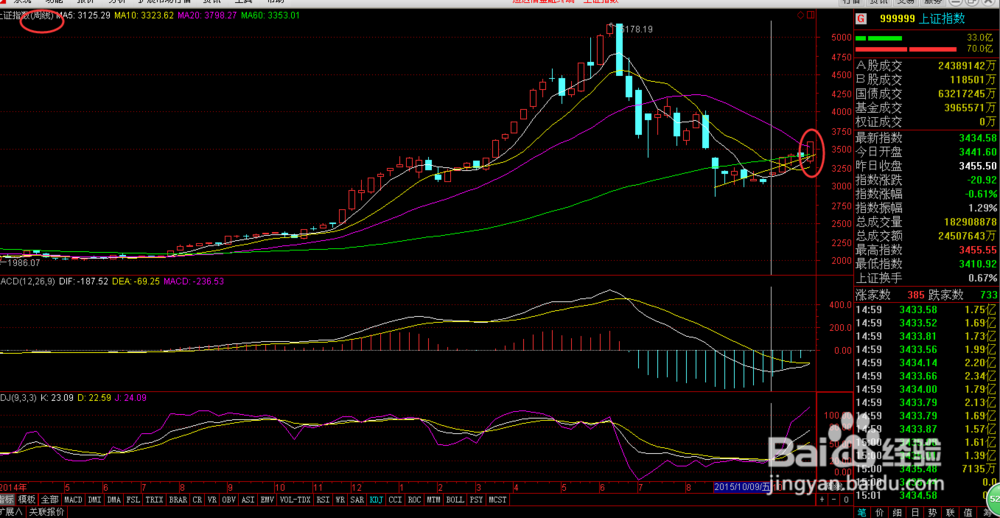Select the highlighted KDJ indicator tab
This screenshot has width=1000, height=518.
pyautogui.click(x=377, y=500)
